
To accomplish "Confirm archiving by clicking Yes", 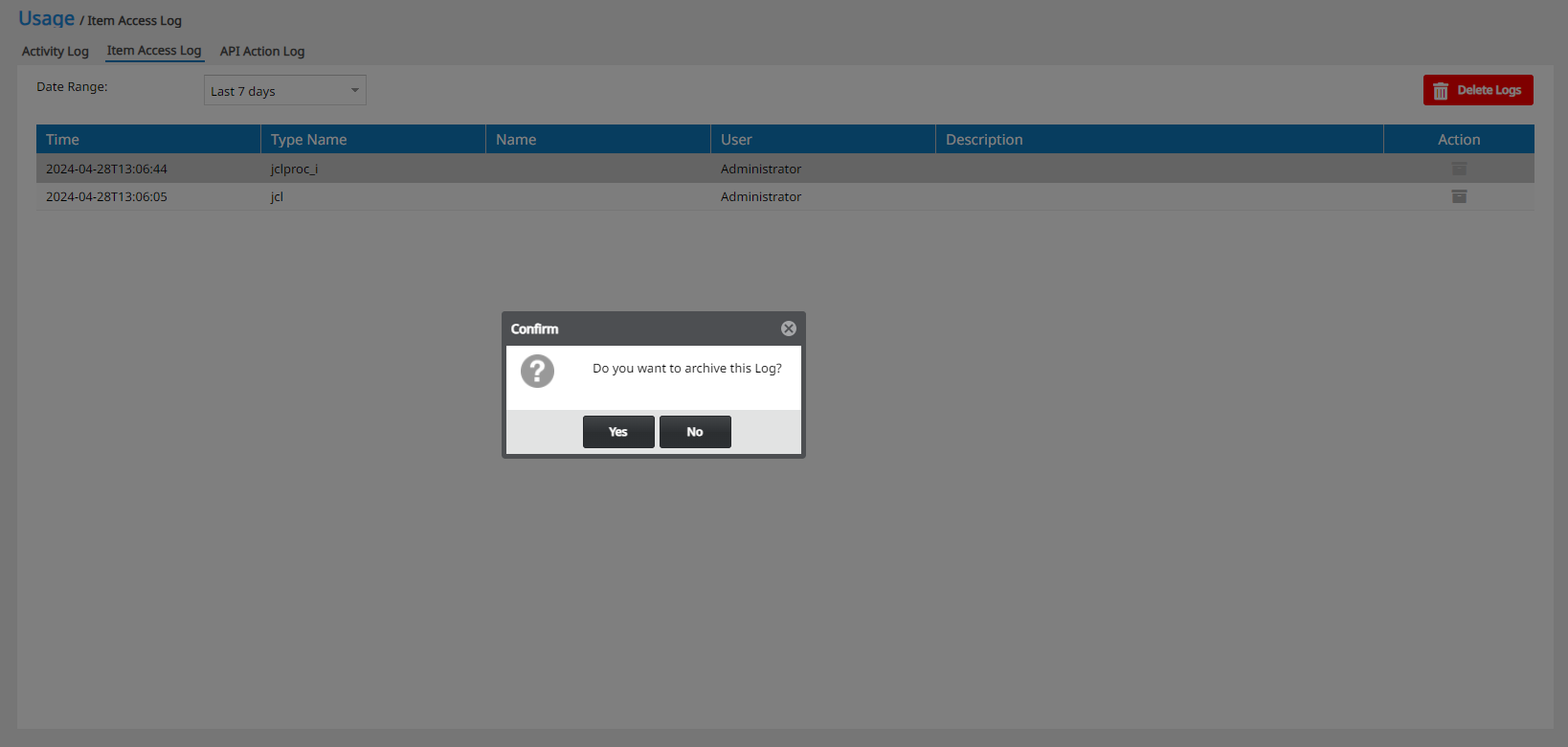I will [x=618, y=432].
